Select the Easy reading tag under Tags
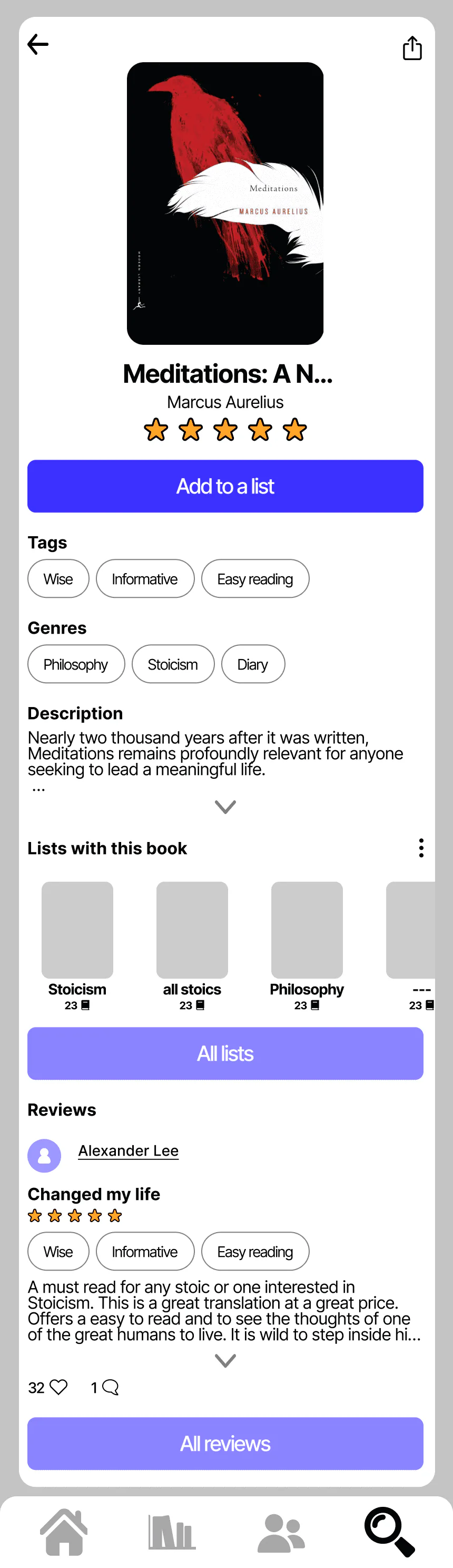 pyautogui.click(x=255, y=579)
